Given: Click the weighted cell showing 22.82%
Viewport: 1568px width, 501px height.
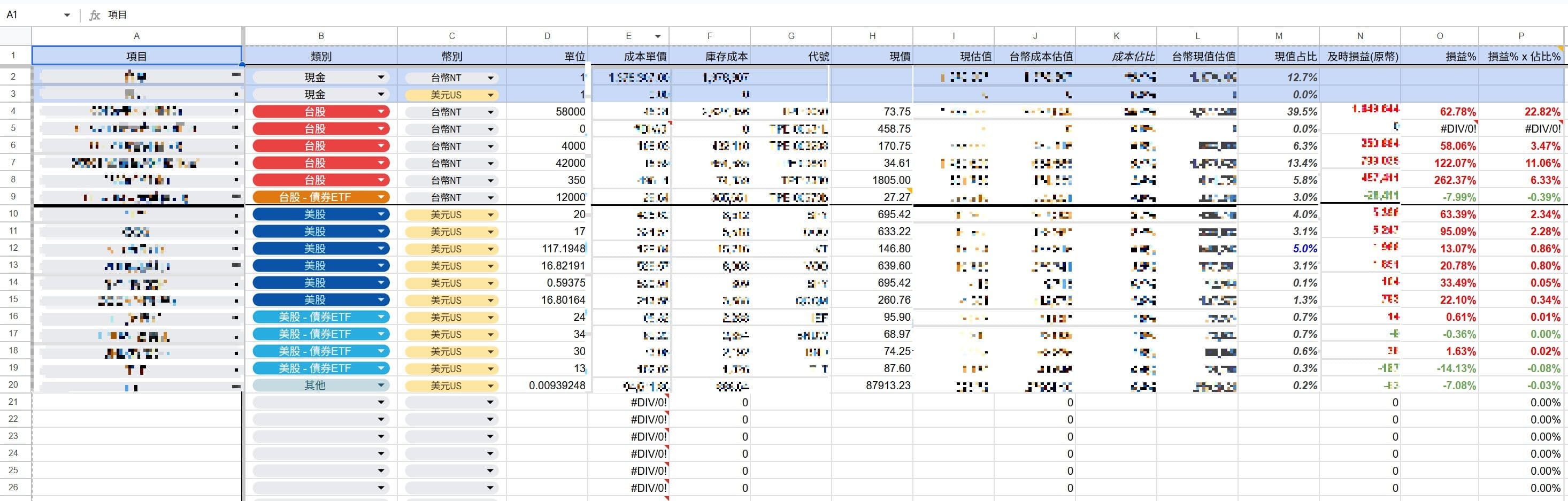Looking at the screenshot, I should click(x=1521, y=111).
